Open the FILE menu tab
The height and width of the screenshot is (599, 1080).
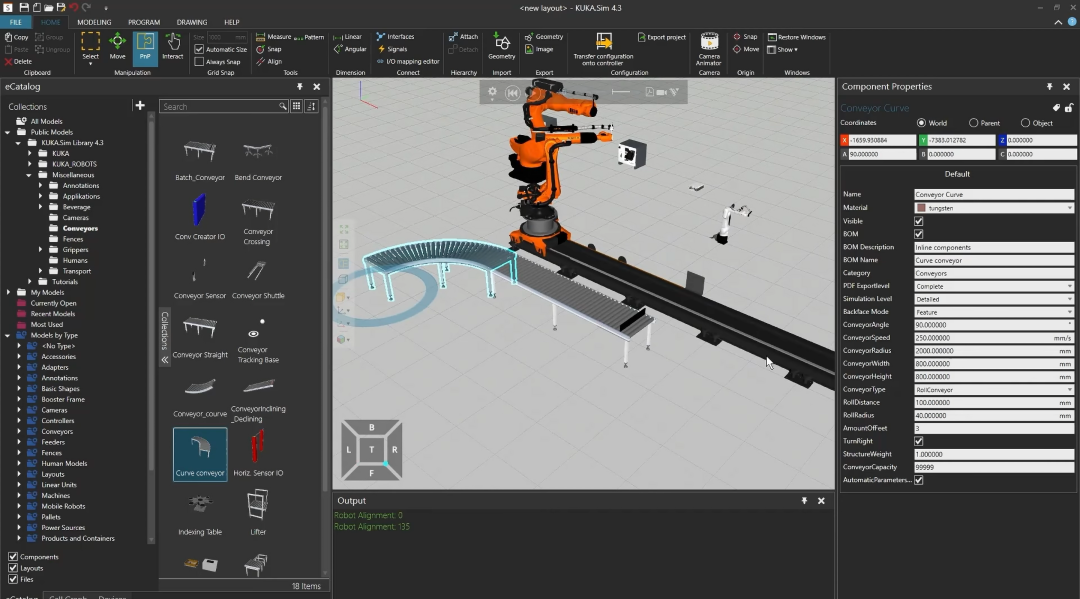[15, 22]
